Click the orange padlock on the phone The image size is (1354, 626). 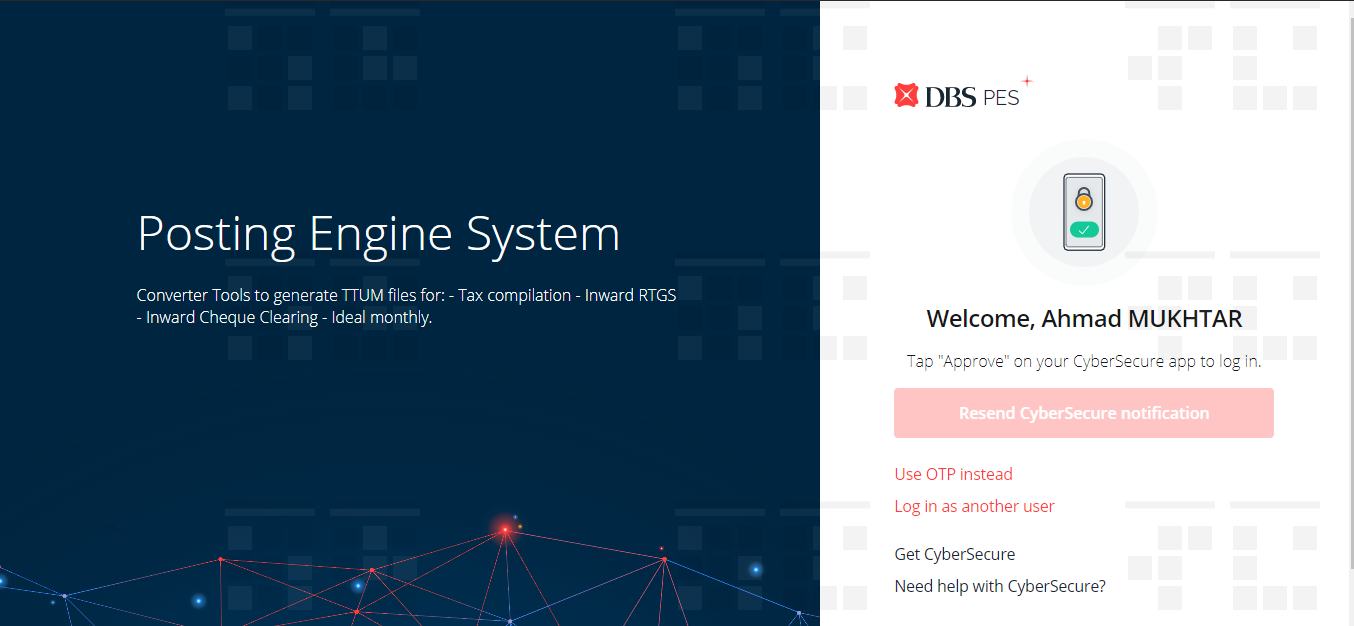(1083, 200)
